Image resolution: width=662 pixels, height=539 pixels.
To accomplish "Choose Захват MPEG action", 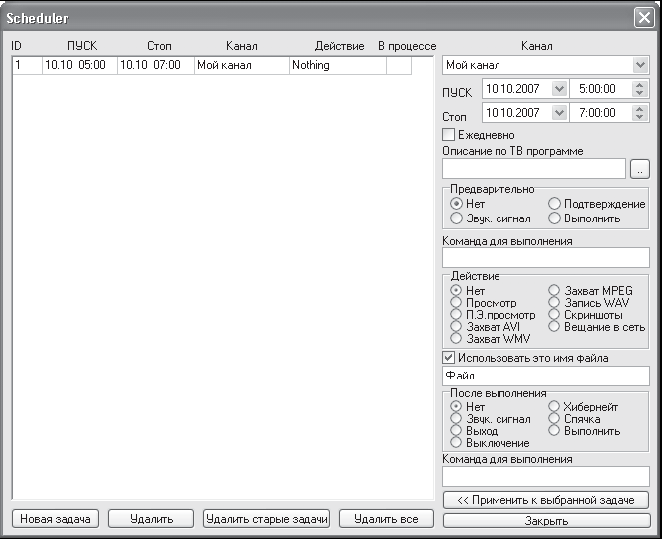I will 554,290.
